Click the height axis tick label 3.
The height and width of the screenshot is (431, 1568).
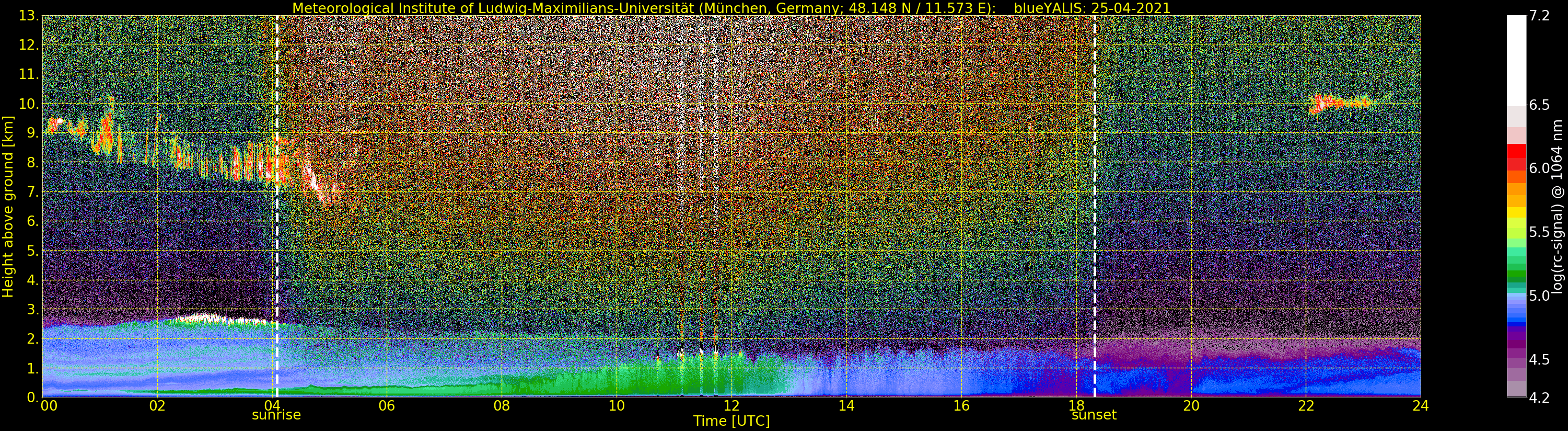pyautogui.click(x=33, y=309)
